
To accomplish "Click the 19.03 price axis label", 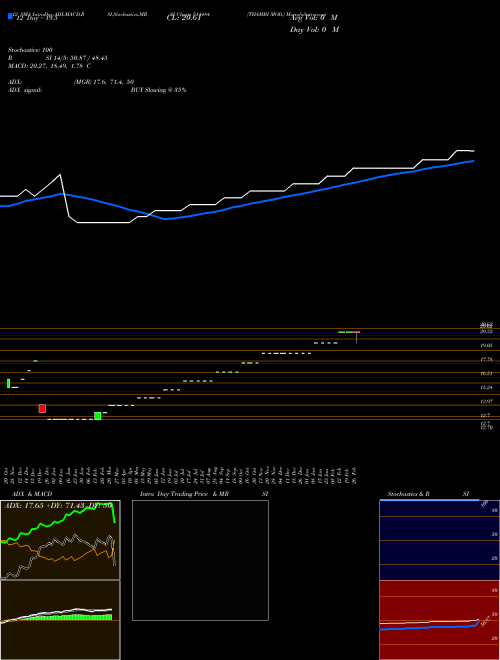I will 487,345.
